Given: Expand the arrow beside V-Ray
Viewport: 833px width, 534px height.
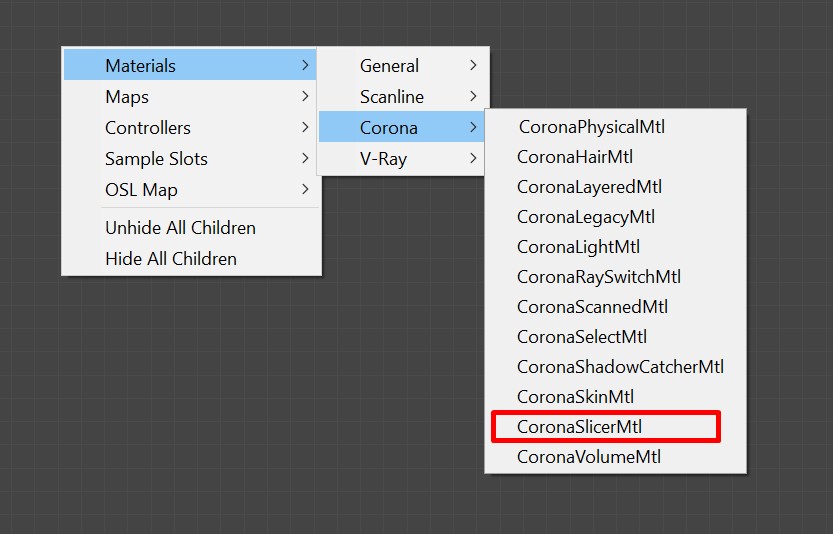Looking at the screenshot, I should click(473, 158).
